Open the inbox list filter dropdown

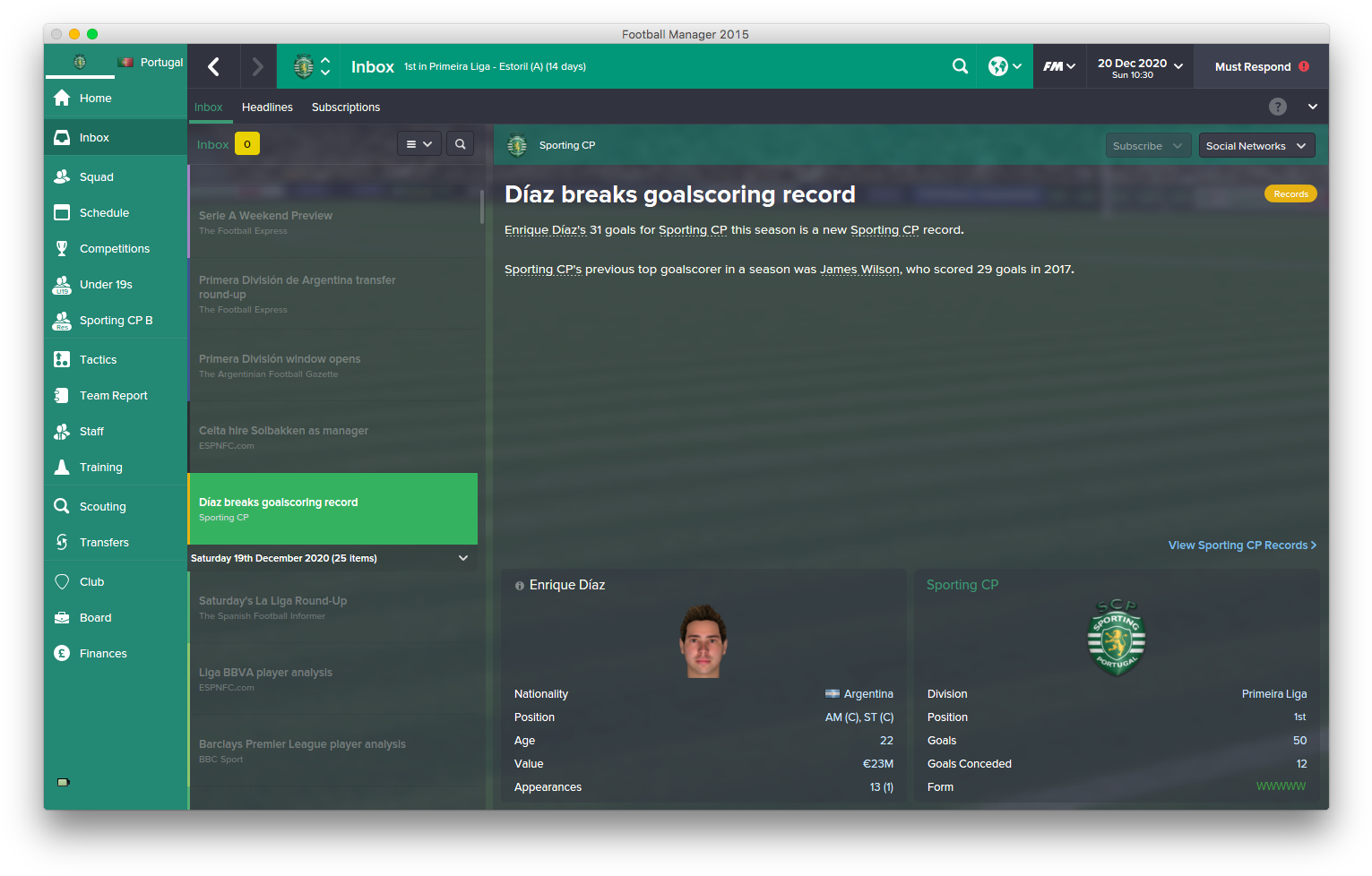[419, 144]
